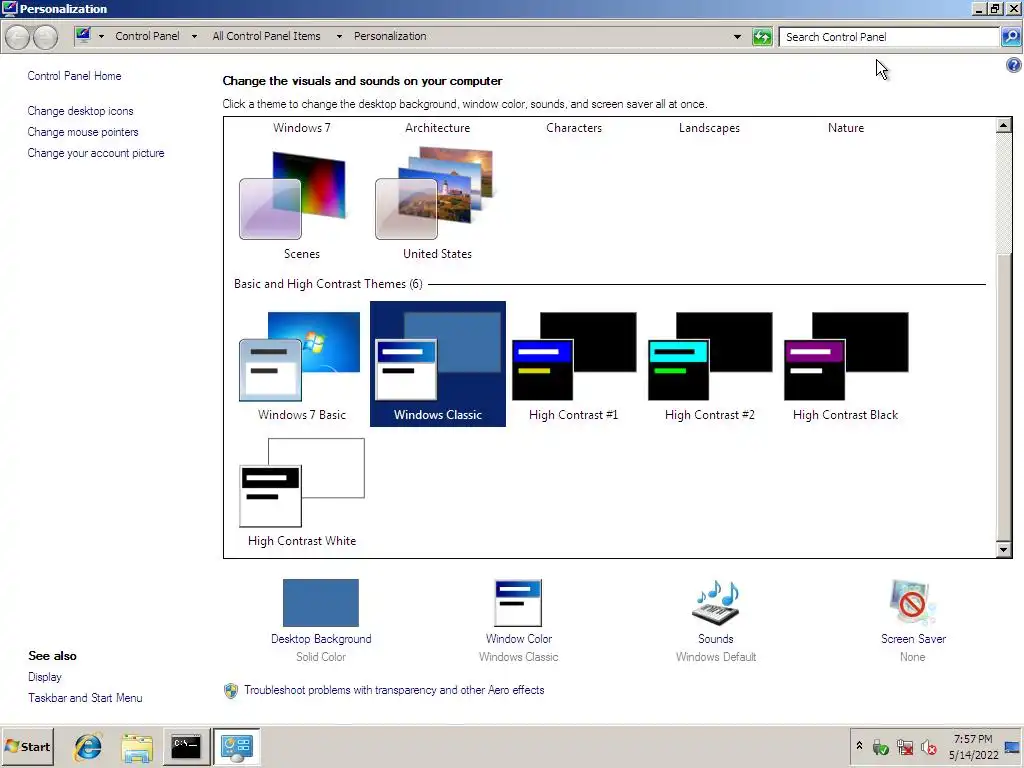Click the Nature theme label
The image size is (1024, 768).
click(846, 128)
